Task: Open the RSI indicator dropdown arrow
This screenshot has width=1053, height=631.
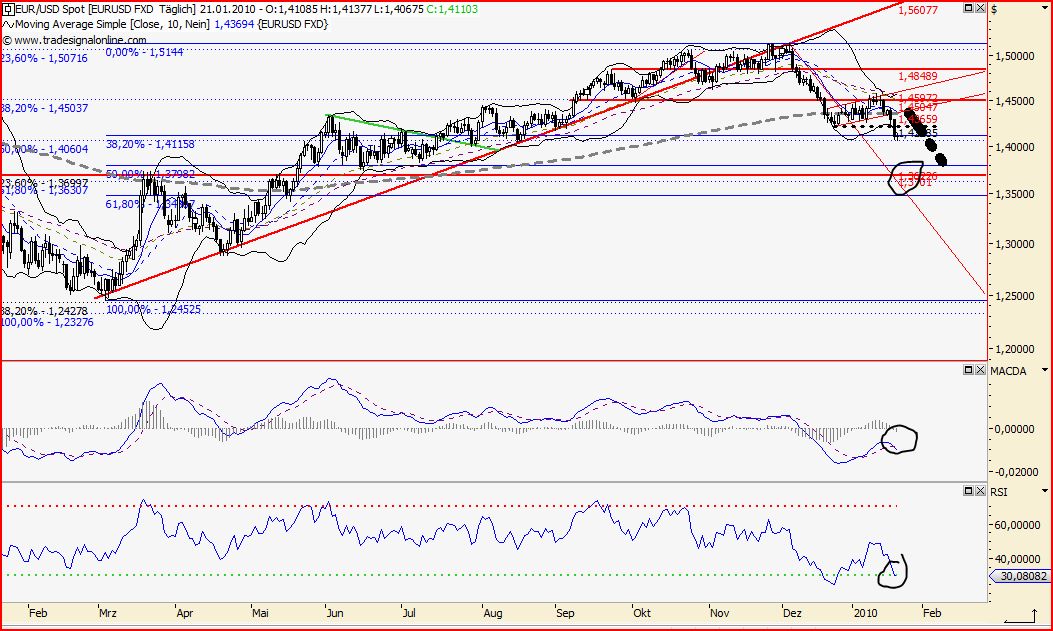Action: pyautogui.click(x=1045, y=491)
